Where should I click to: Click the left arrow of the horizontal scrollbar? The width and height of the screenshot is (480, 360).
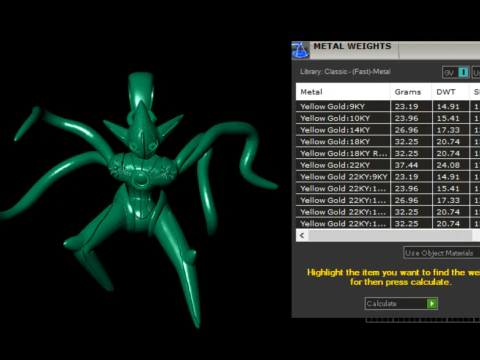tap(302, 235)
